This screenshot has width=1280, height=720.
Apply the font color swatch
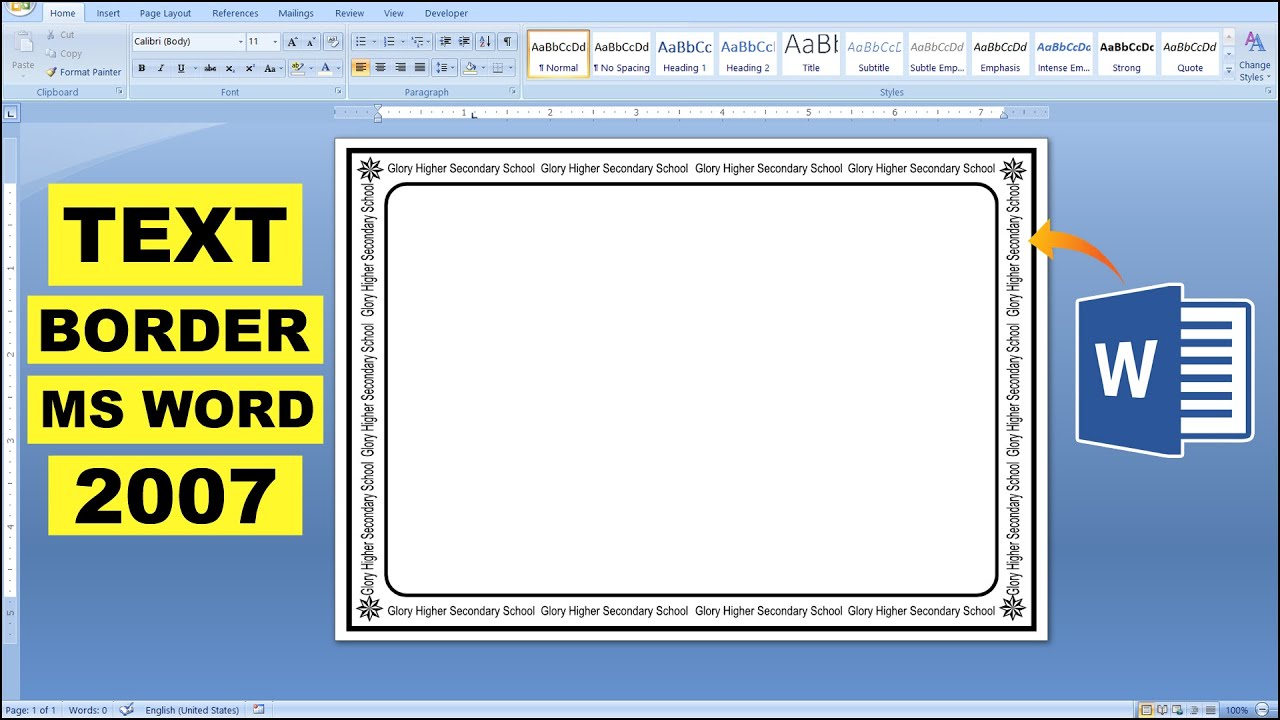325,68
